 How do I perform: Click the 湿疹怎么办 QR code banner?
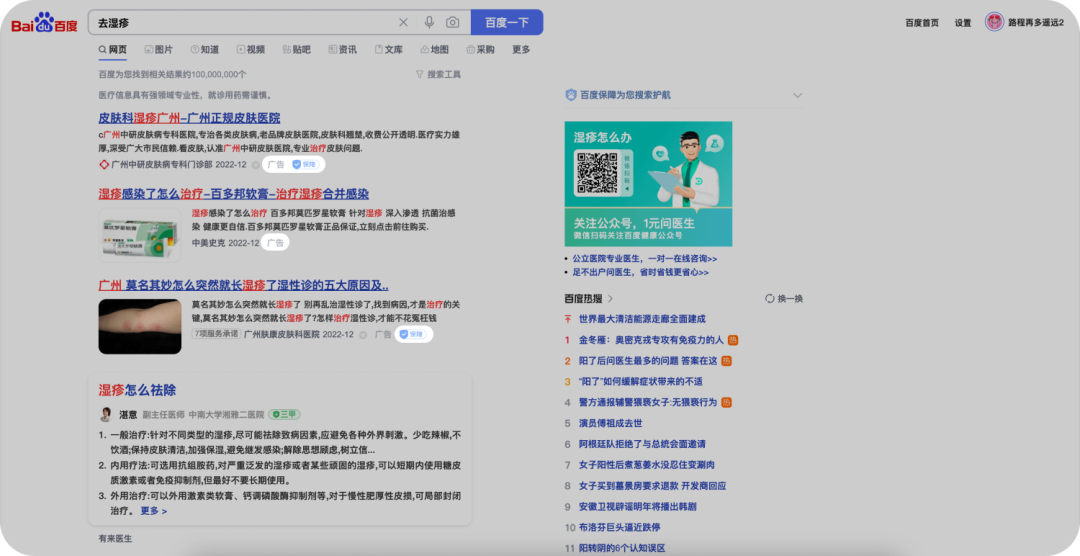[648, 184]
